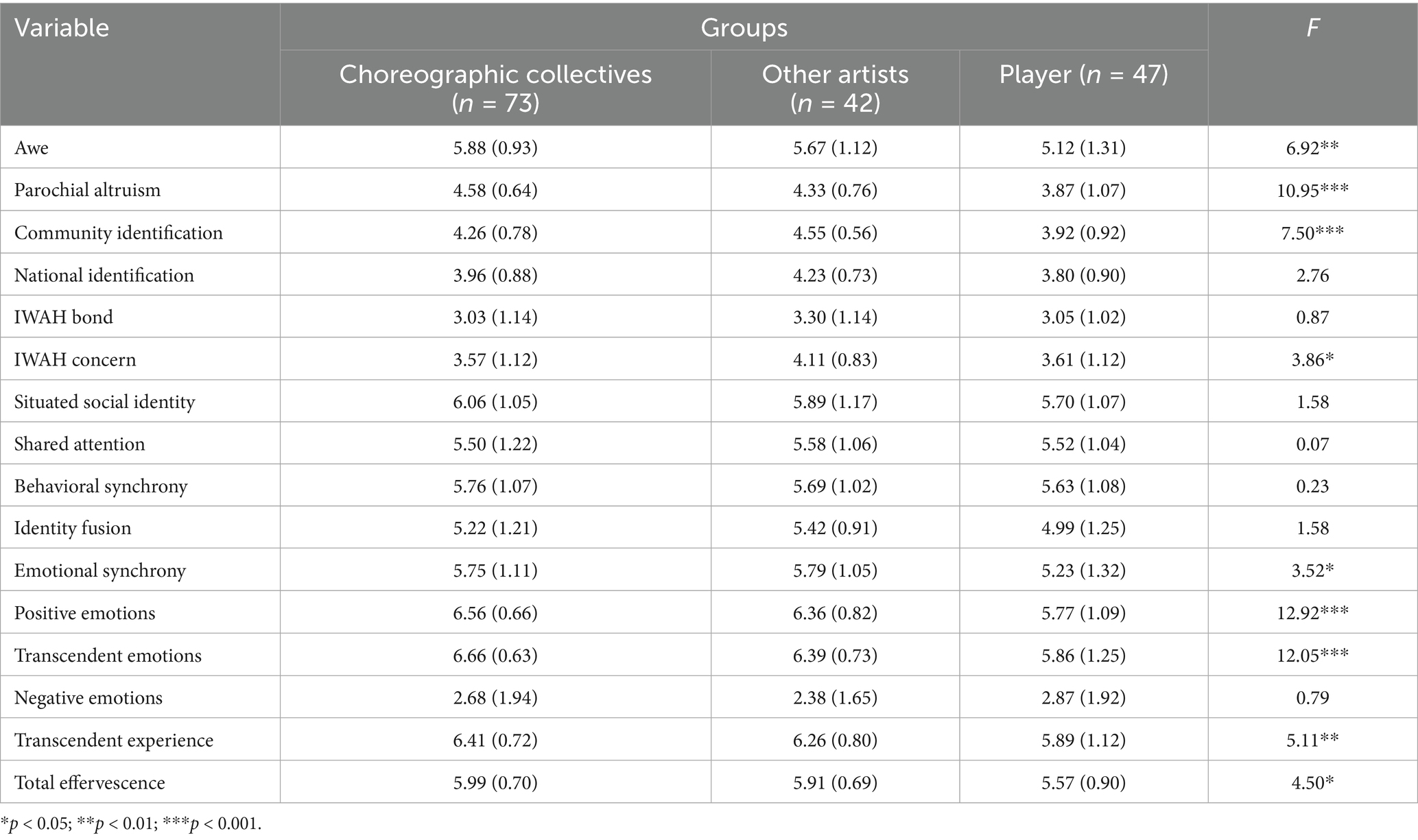Click the Behavioral synchrony row label
Image resolution: width=1418 pixels, height=840 pixels.
[x=101, y=486]
